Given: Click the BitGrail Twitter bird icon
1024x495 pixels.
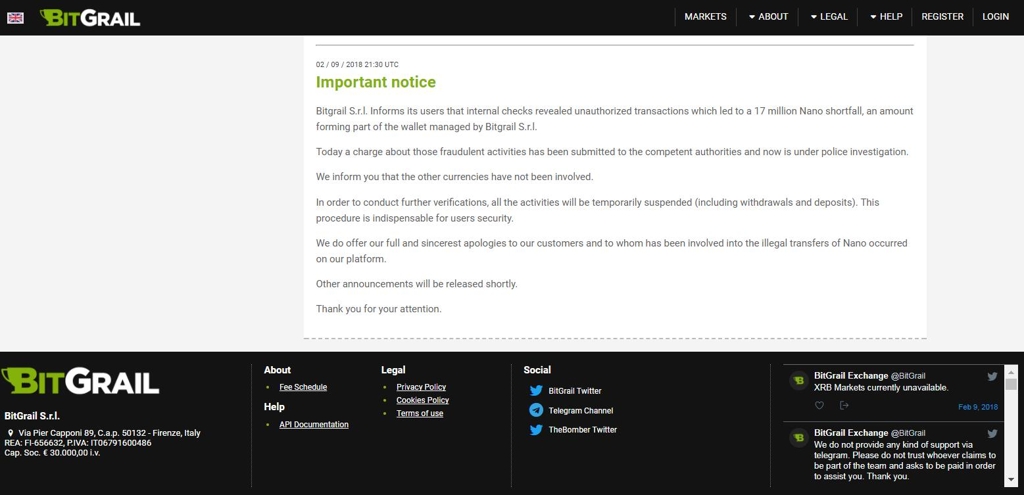Looking at the screenshot, I should [x=536, y=391].
